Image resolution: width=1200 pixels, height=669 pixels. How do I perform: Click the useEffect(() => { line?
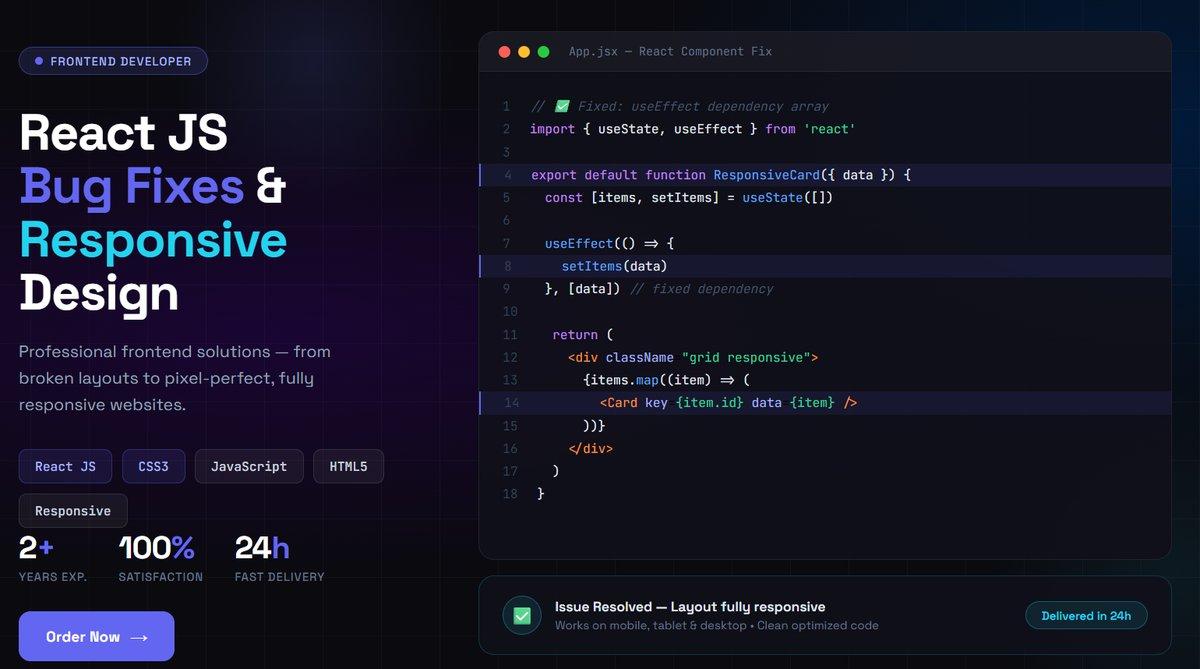pyautogui.click(x=610, y=244)
